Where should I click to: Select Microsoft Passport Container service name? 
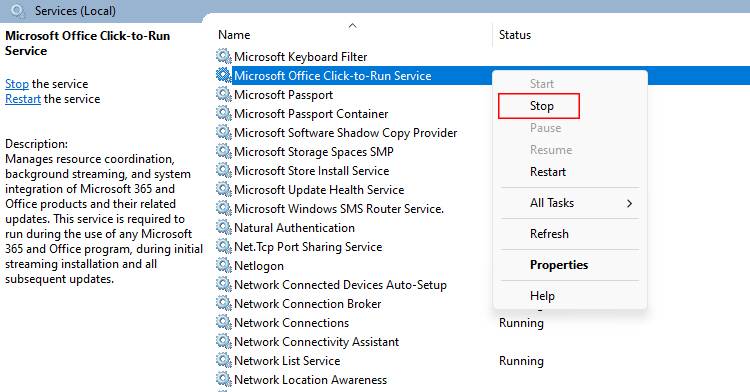311,114
